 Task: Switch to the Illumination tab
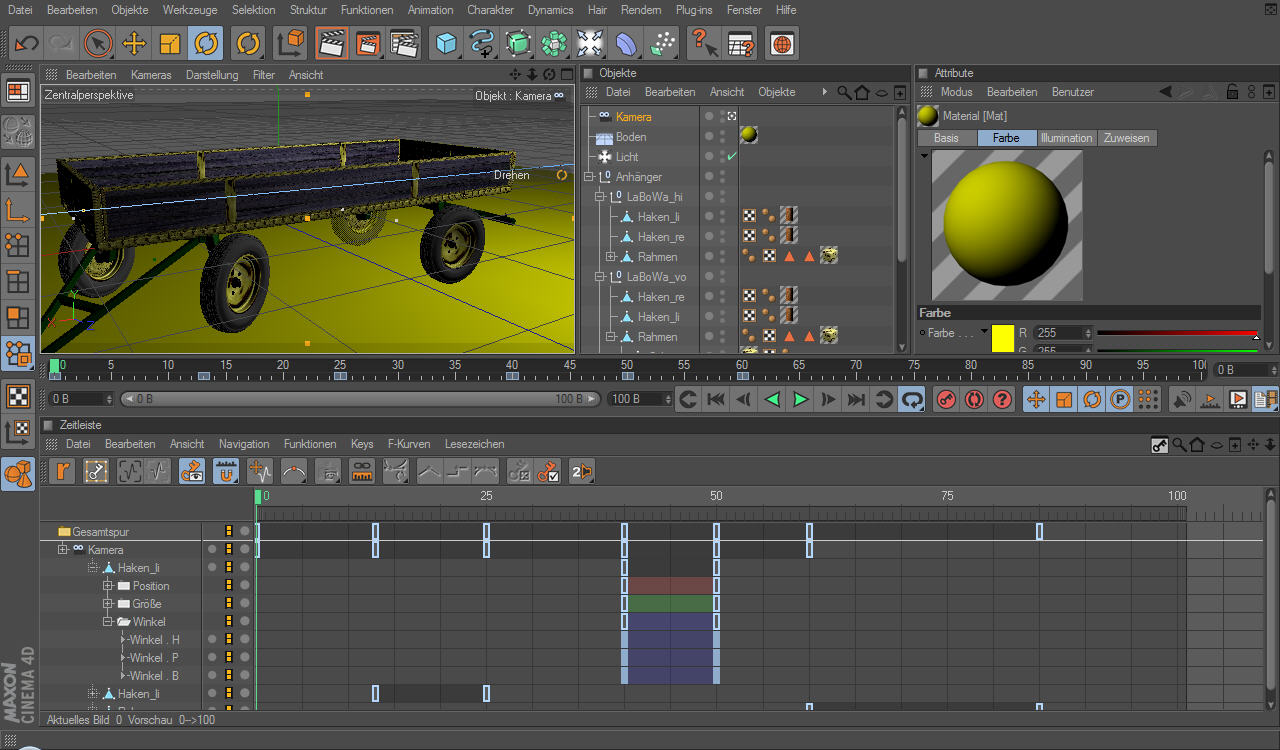pos(1066,138)
